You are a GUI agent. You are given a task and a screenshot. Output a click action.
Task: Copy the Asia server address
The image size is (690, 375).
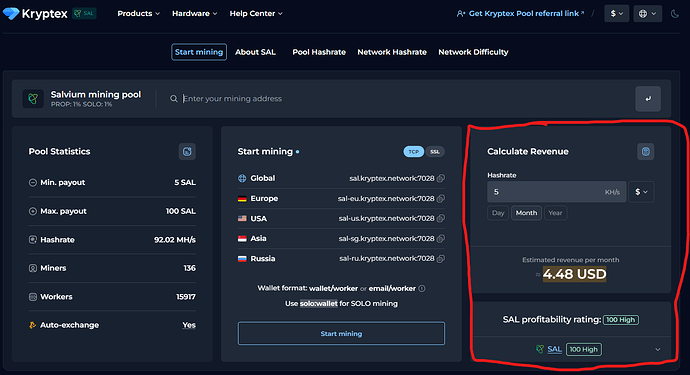pos(440,239)
